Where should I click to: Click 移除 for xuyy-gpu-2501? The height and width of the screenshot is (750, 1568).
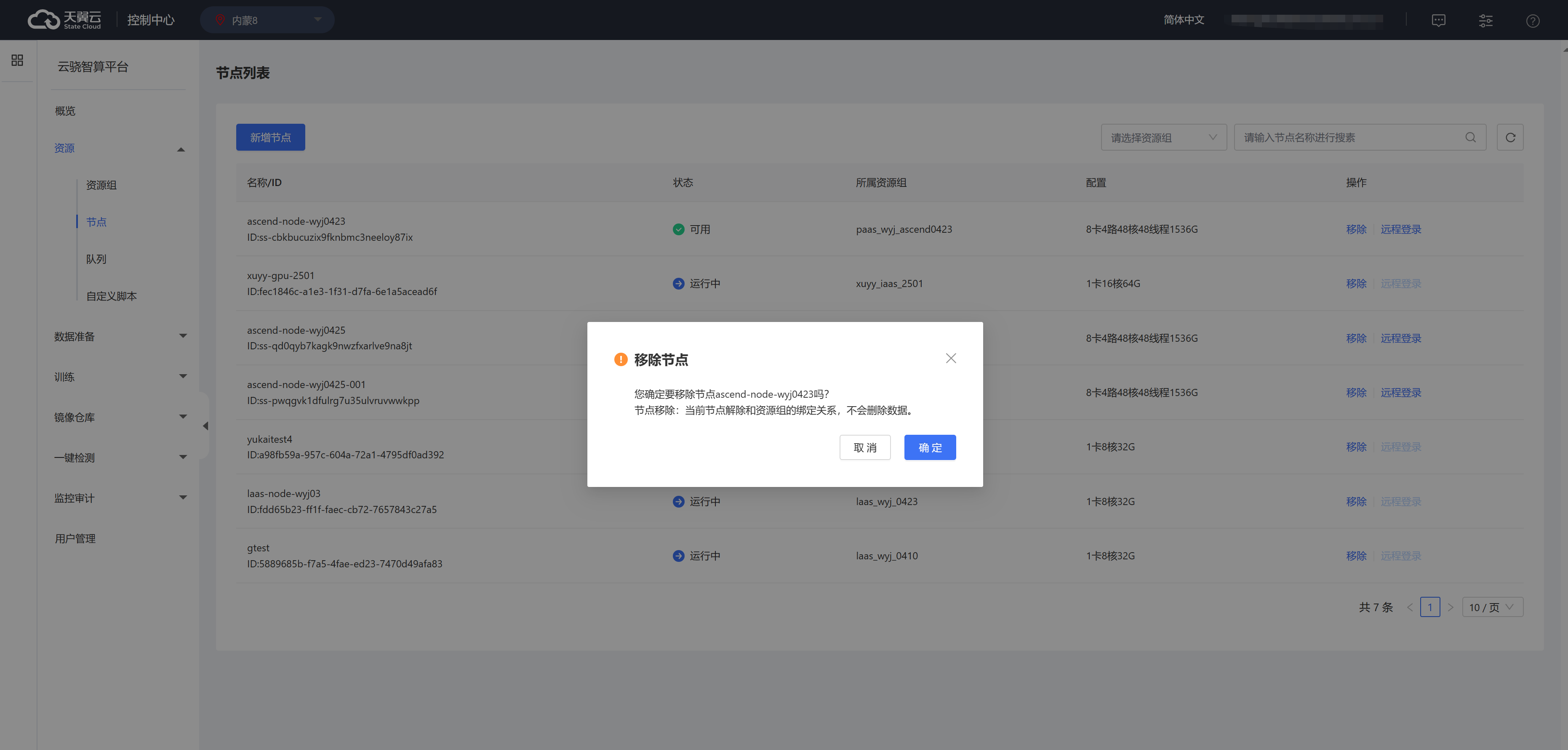(1355, 283)
